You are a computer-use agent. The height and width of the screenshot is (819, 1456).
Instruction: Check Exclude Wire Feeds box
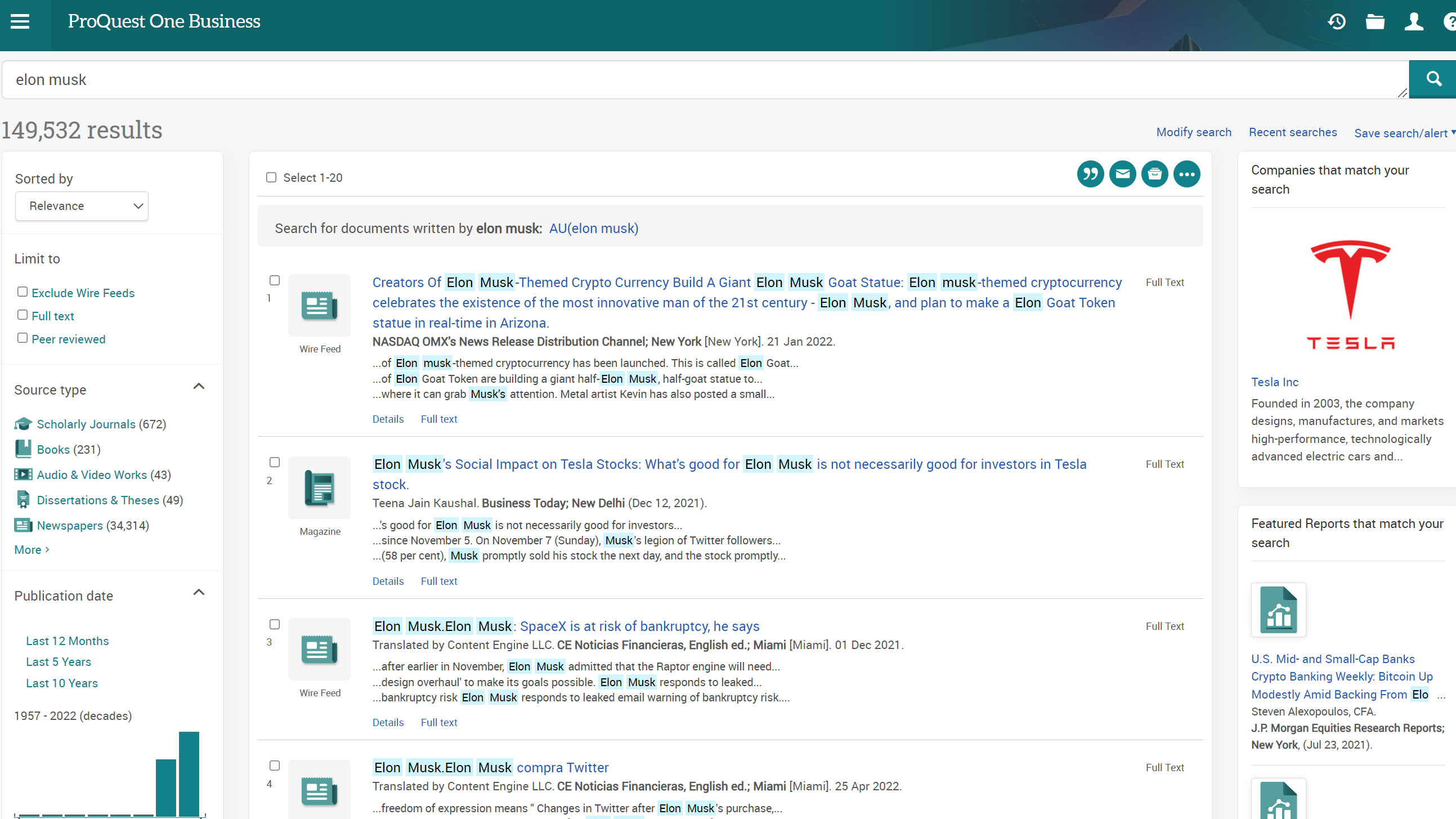tap(23, 292)
